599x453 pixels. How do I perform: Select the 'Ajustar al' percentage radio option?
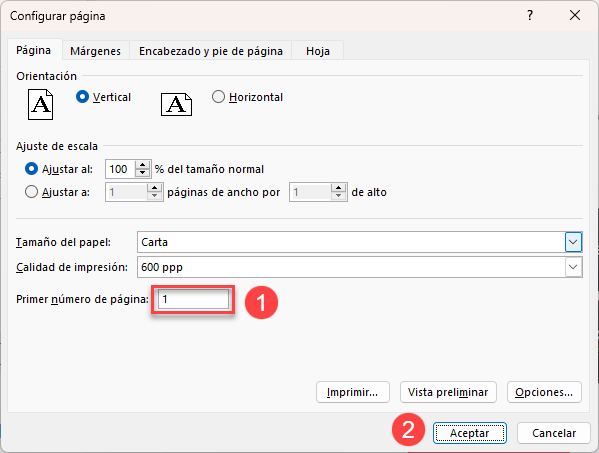click(31, 169)
